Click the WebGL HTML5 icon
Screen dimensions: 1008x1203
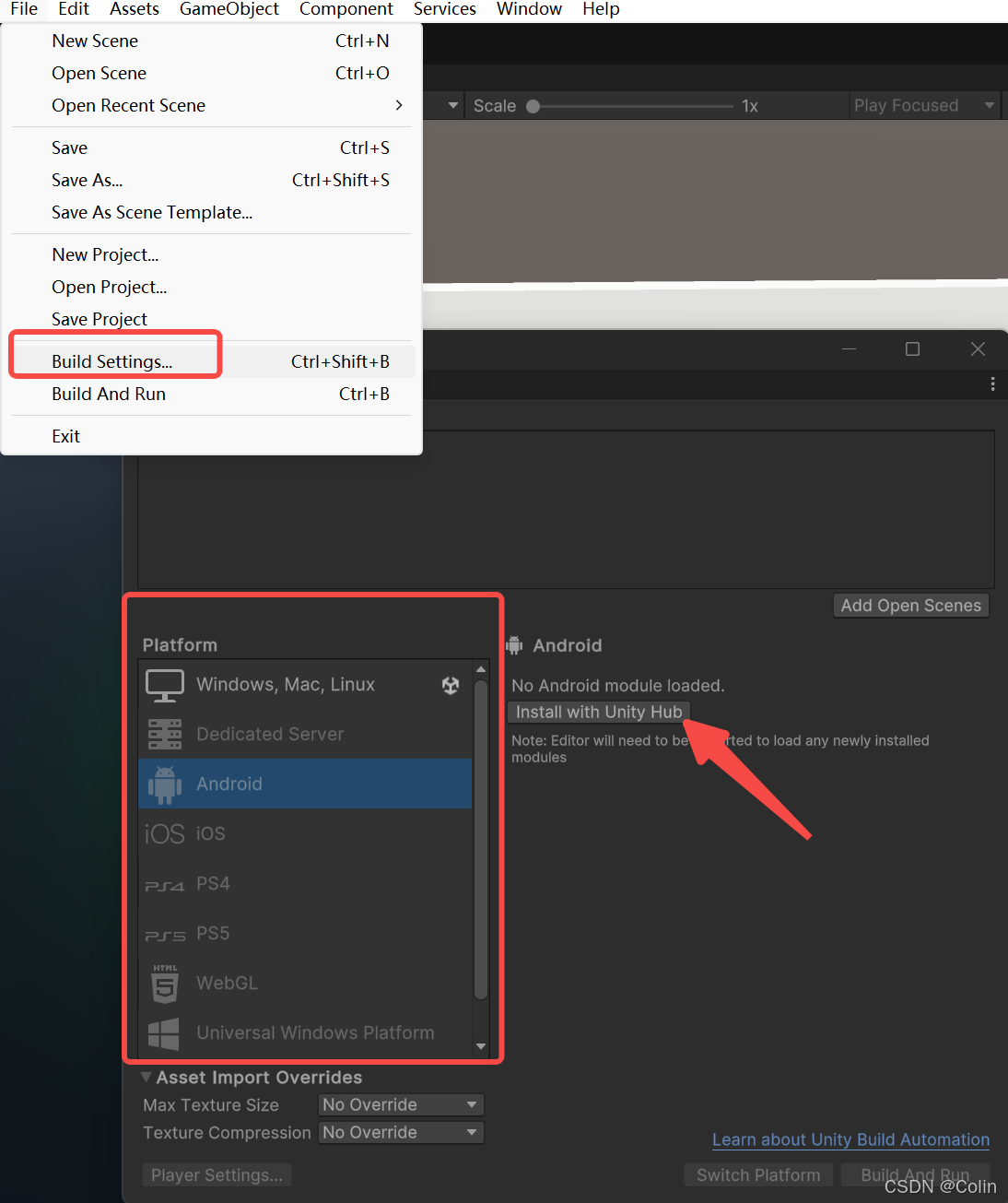[165, 984]
